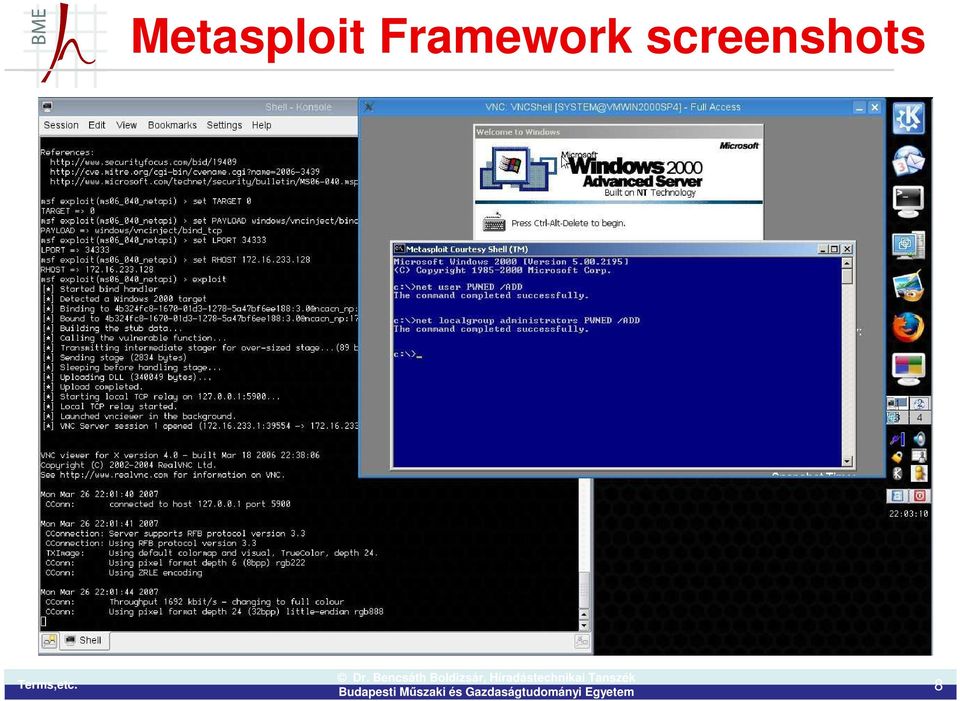Click the purple plug tray icon
This screenshot has width=960, height=701.
tap(898, 439)
